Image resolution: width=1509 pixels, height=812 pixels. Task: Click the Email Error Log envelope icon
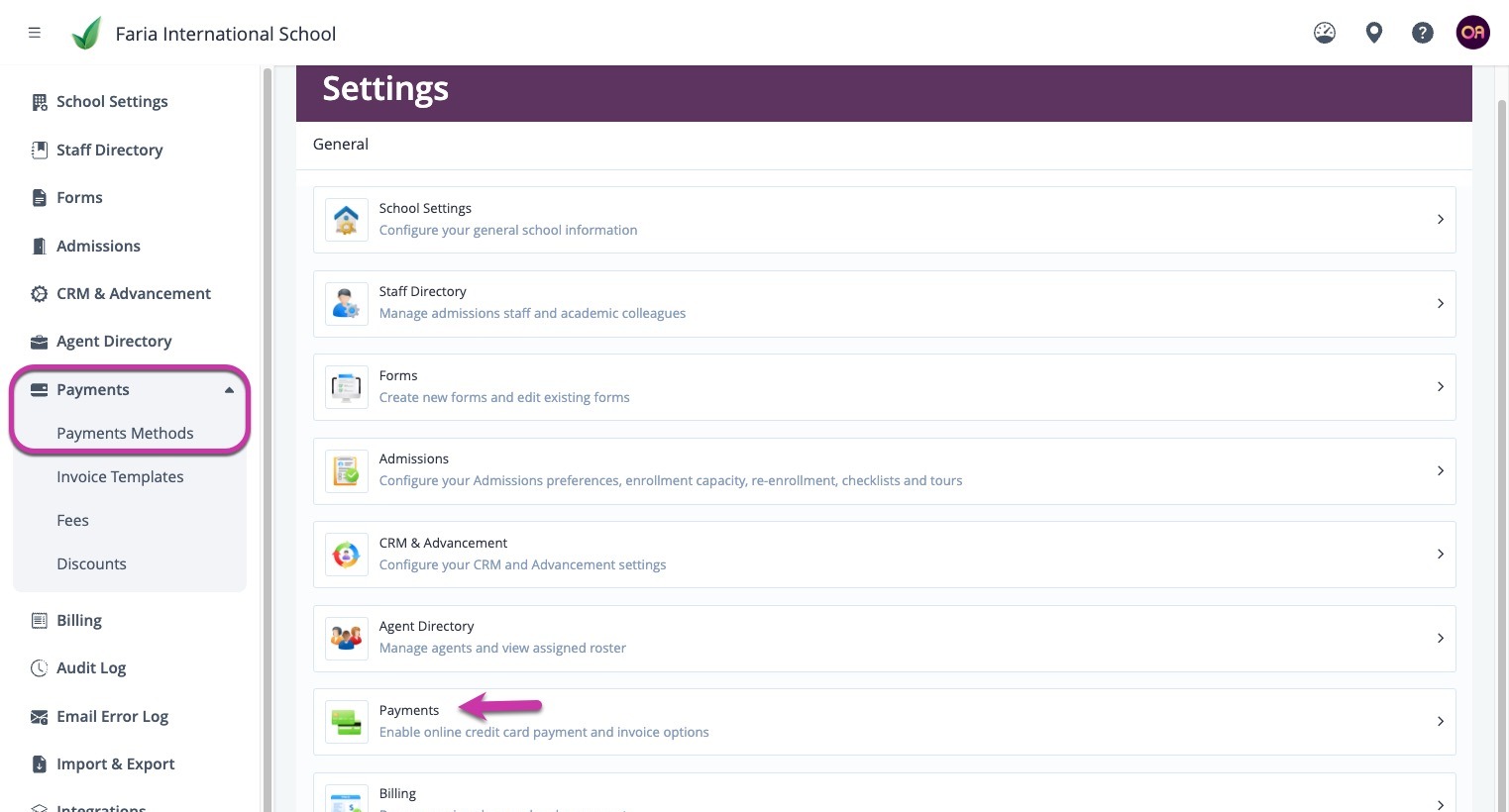(40, 717)
